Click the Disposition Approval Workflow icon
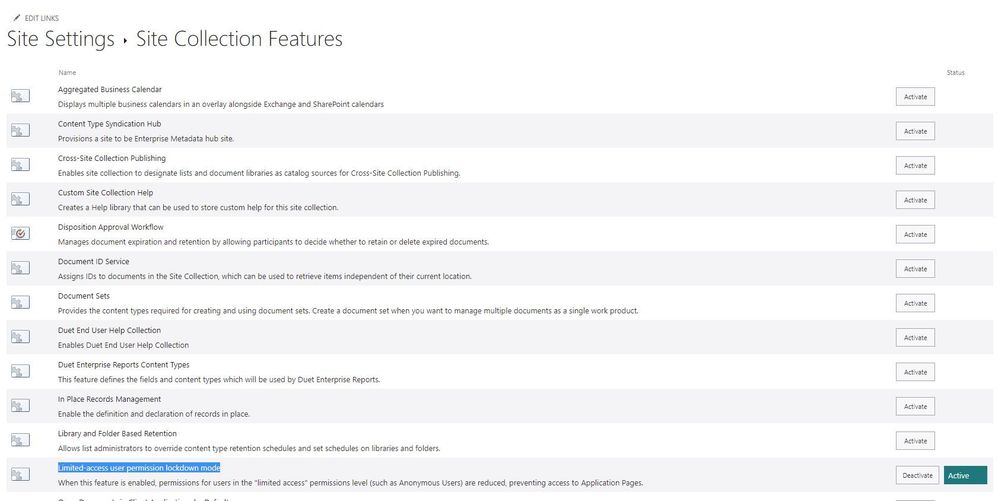998x501 pixels. click(21, 234)
